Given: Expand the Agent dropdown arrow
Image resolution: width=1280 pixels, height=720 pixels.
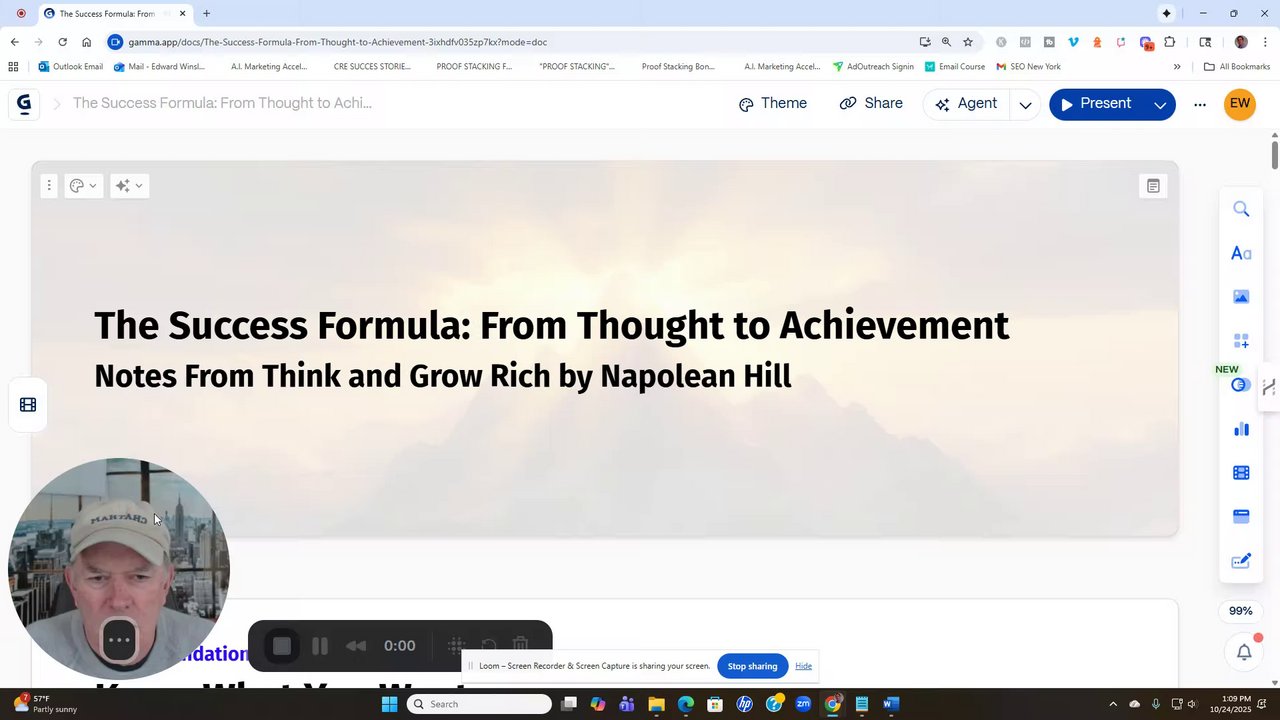Looking at the screenshot, I should (x=1025, y=105).
